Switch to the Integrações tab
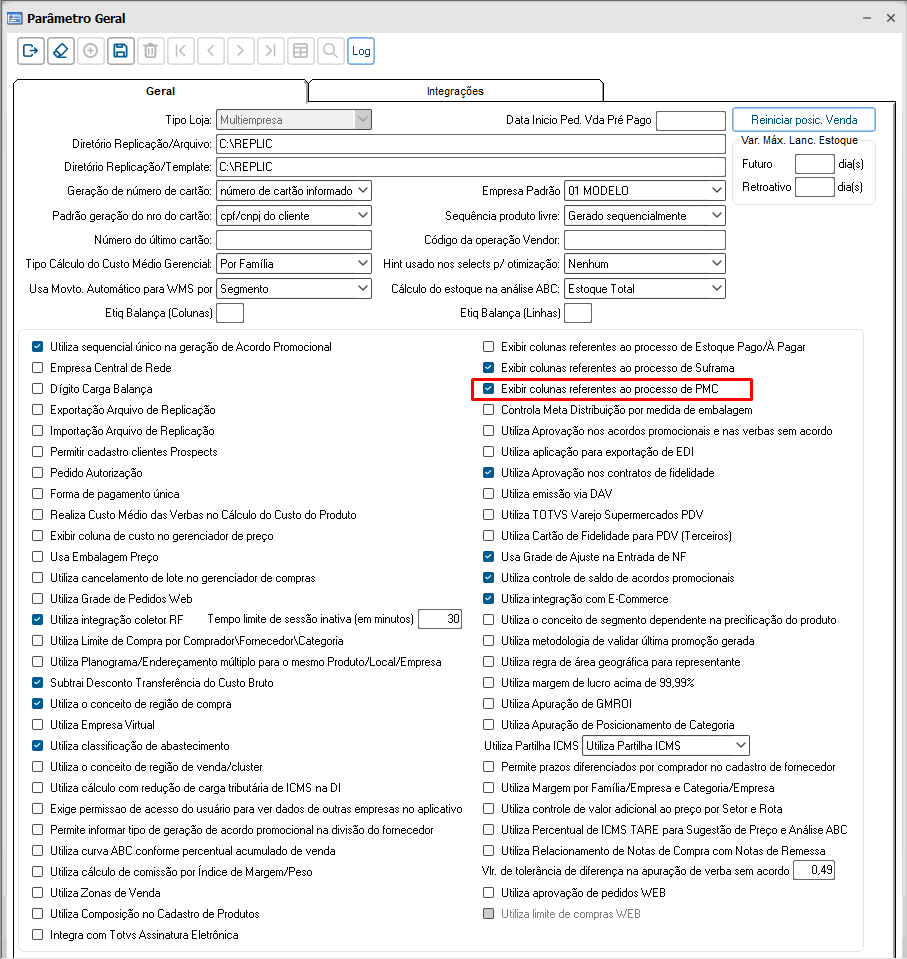Image resolution: width=907 pixels, height=959 pixels. tap(455, 91)
